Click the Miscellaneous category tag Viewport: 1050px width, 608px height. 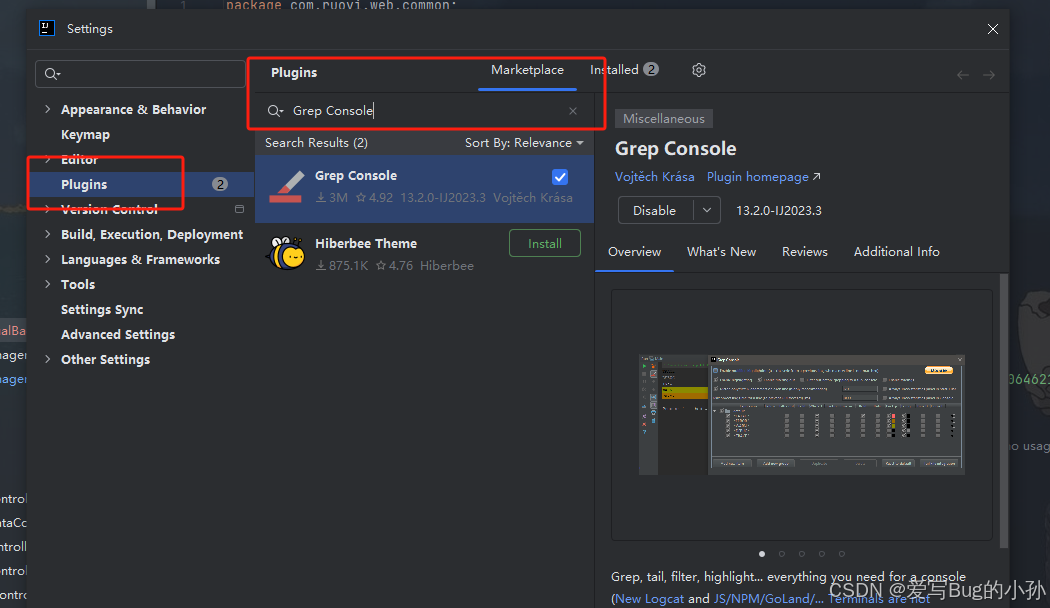(x=664, y=119)
